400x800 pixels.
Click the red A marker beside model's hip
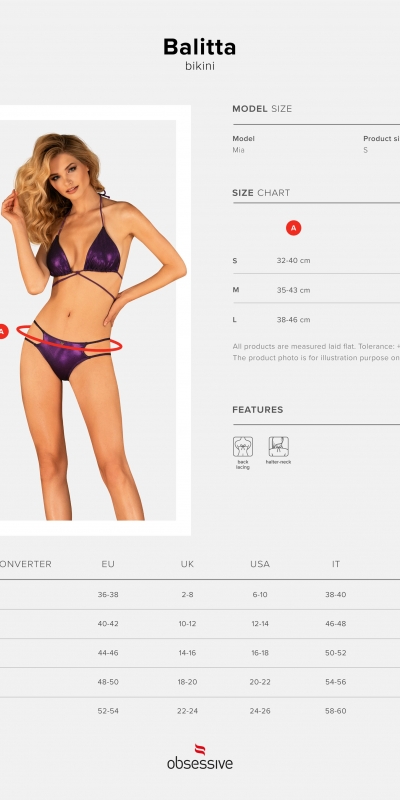(x=3, y=331)
